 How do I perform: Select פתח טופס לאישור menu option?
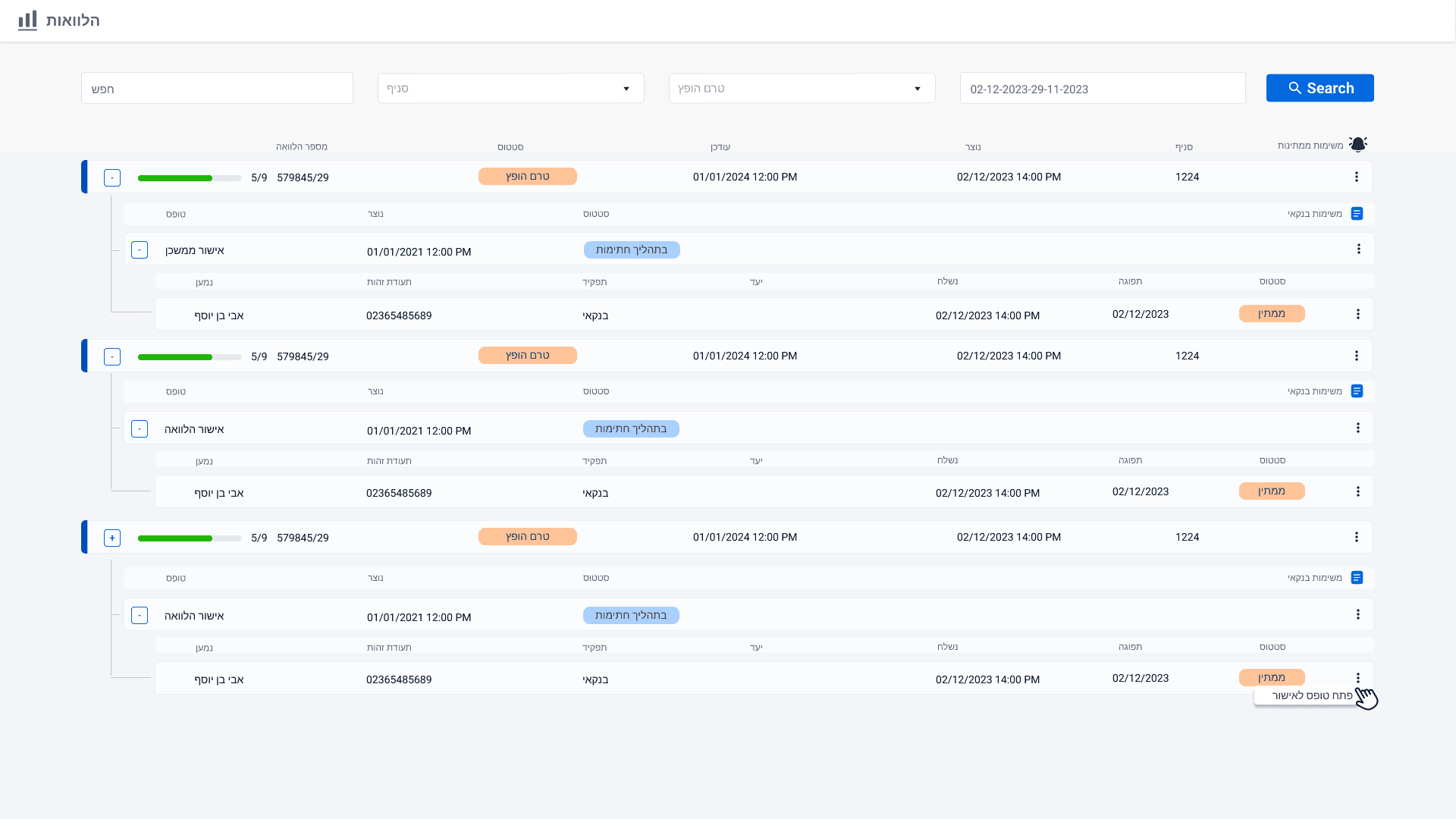[1311, 695]
